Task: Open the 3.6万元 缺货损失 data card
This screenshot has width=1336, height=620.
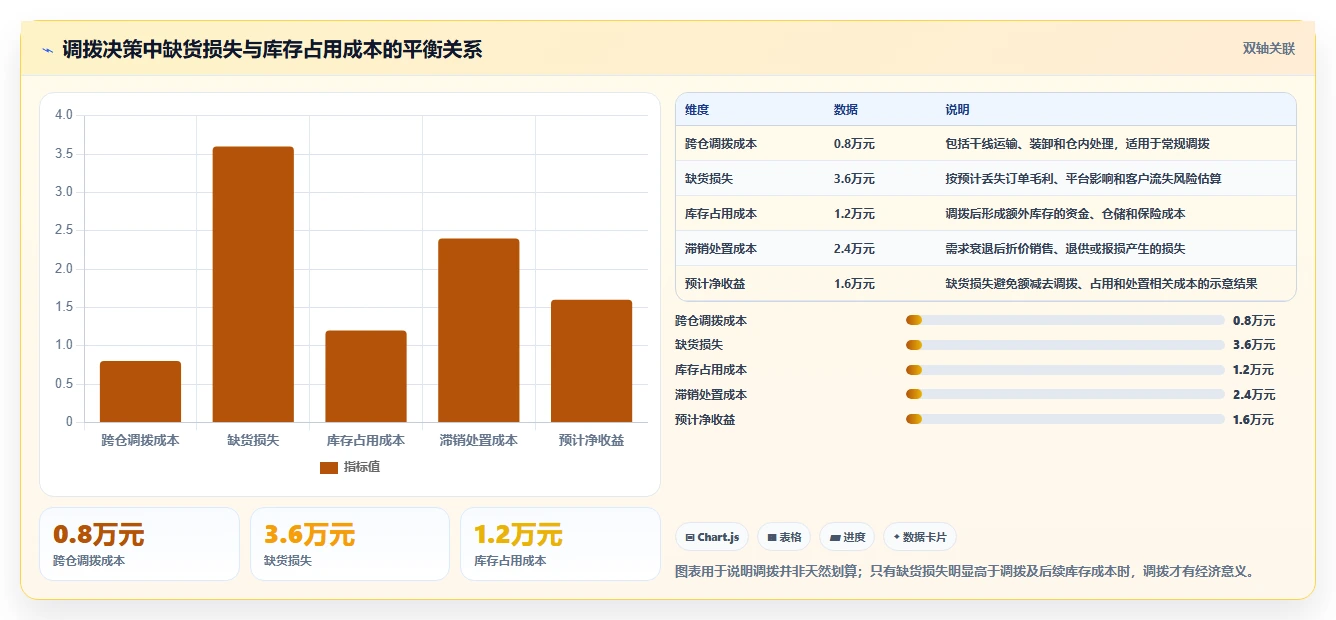Action: pos(350,544)
